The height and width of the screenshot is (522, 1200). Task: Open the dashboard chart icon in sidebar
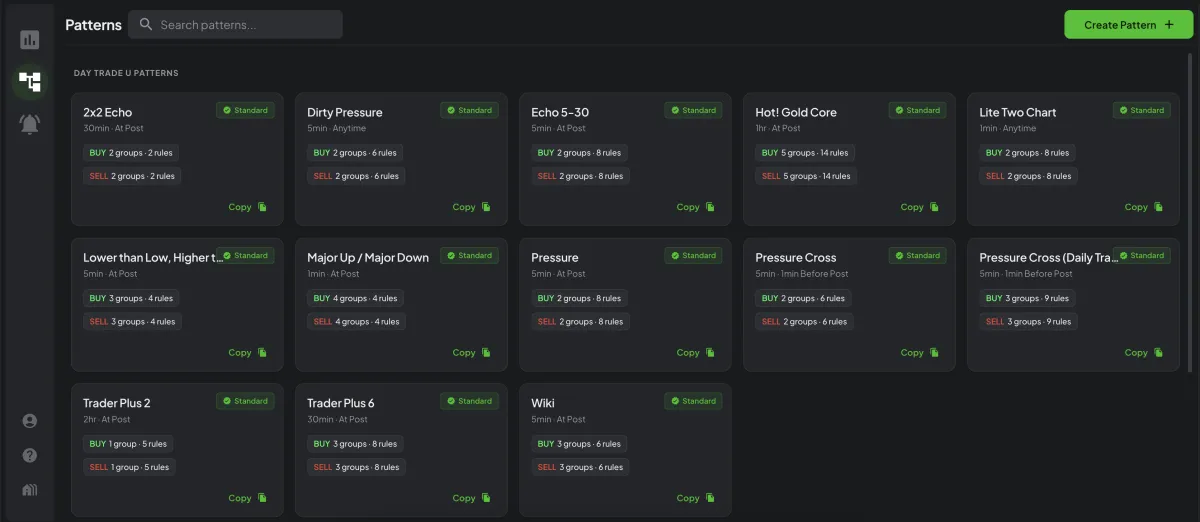30,40
